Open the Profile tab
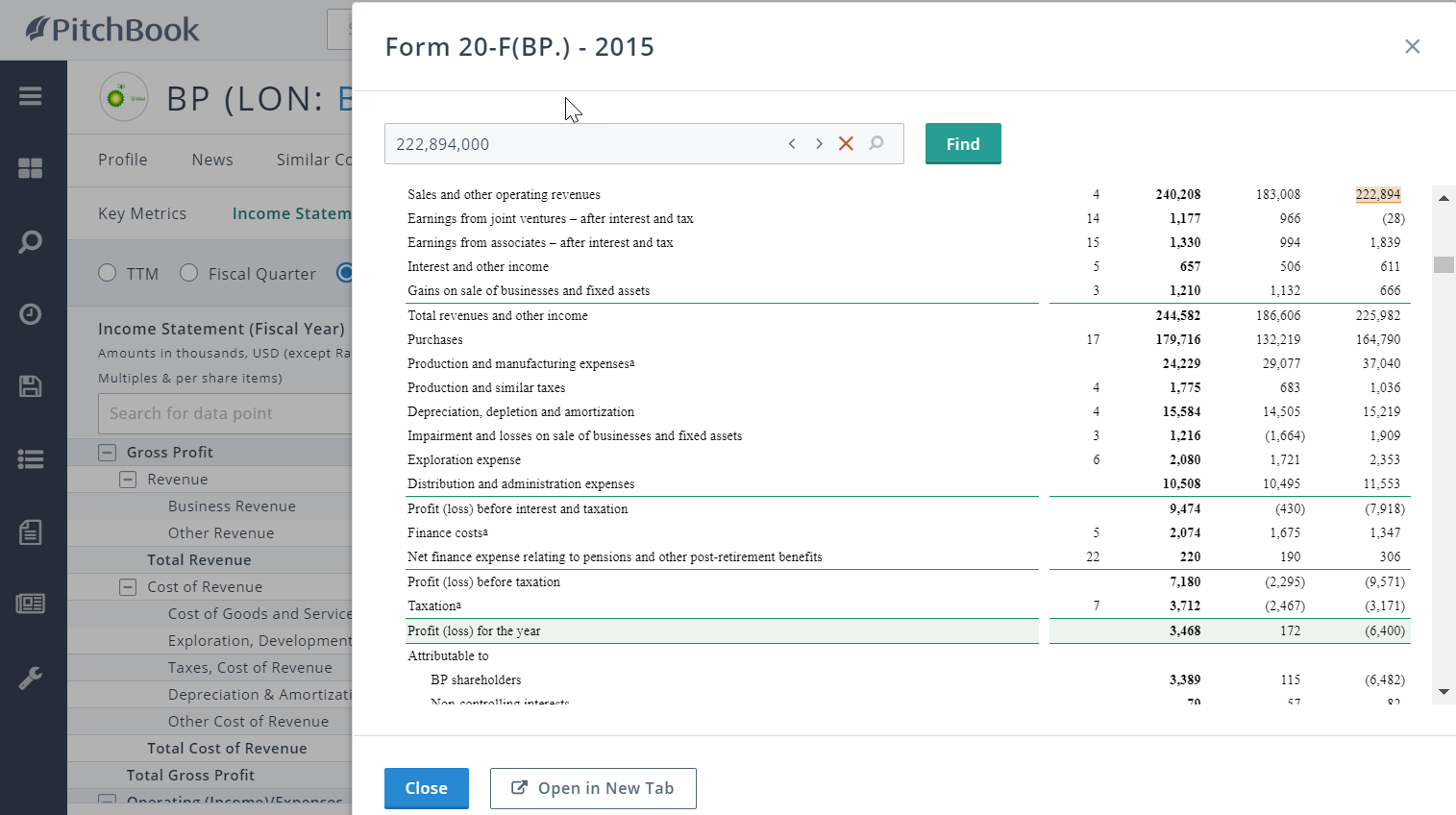The image size is (1456, 815). pos(123,160)
